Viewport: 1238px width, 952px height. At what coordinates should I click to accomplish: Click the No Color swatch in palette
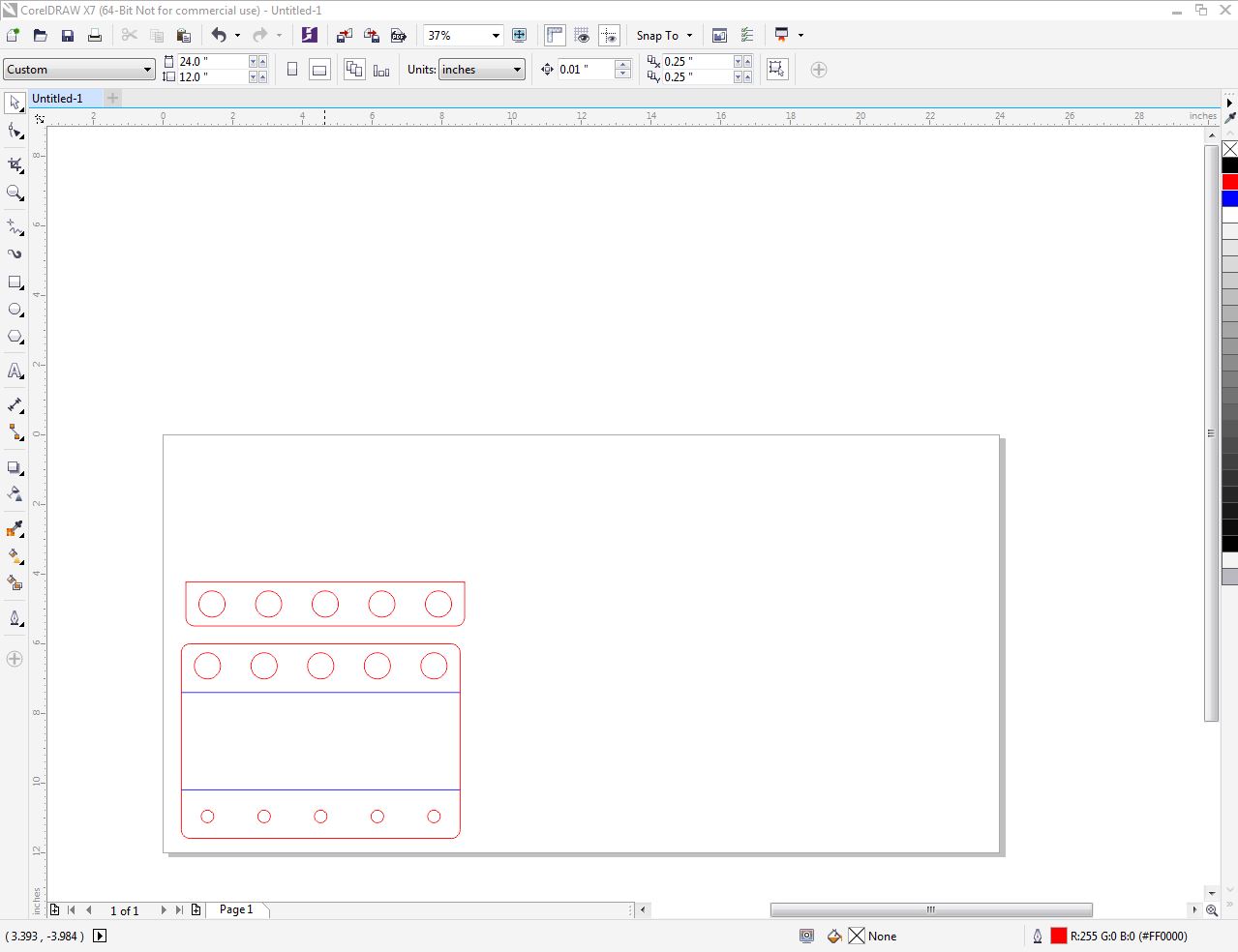pyautogui.click(x=1229, y=149)
